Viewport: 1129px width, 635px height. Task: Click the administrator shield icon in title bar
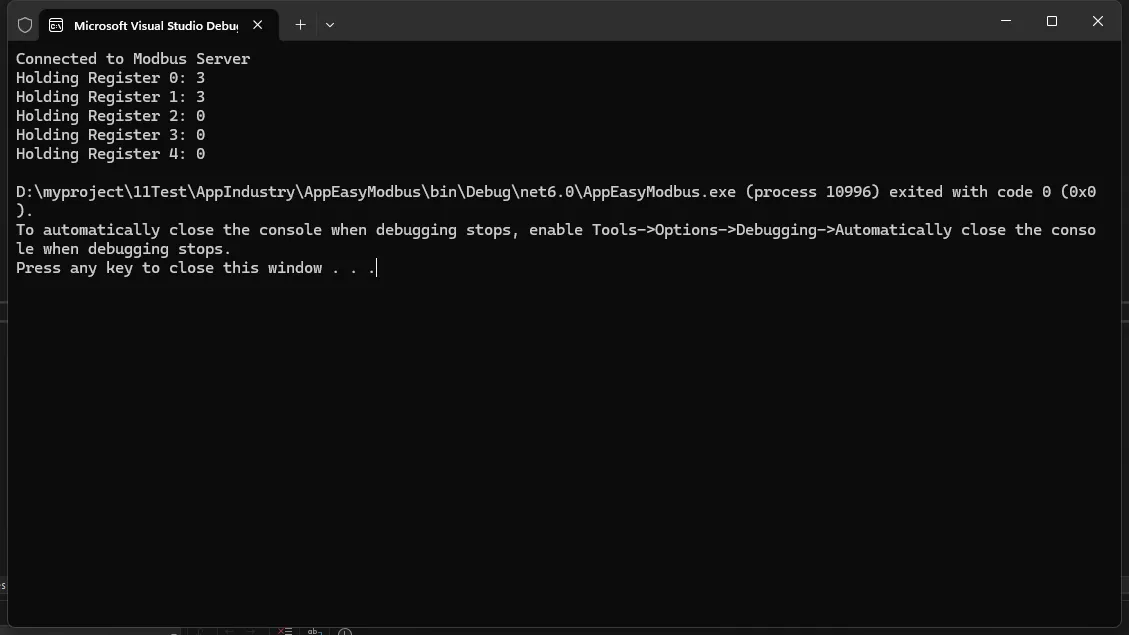25,25
